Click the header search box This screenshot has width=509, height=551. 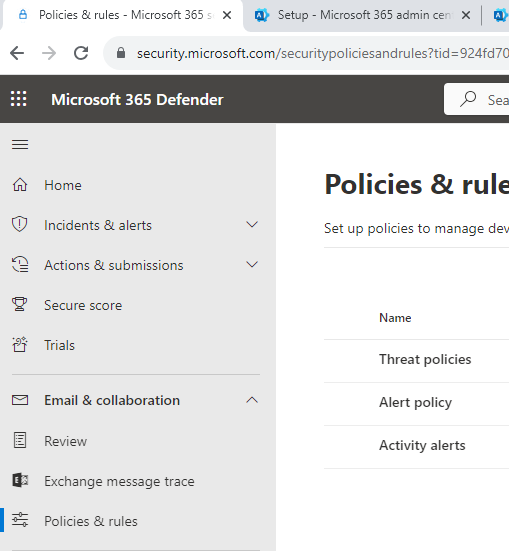476,99
